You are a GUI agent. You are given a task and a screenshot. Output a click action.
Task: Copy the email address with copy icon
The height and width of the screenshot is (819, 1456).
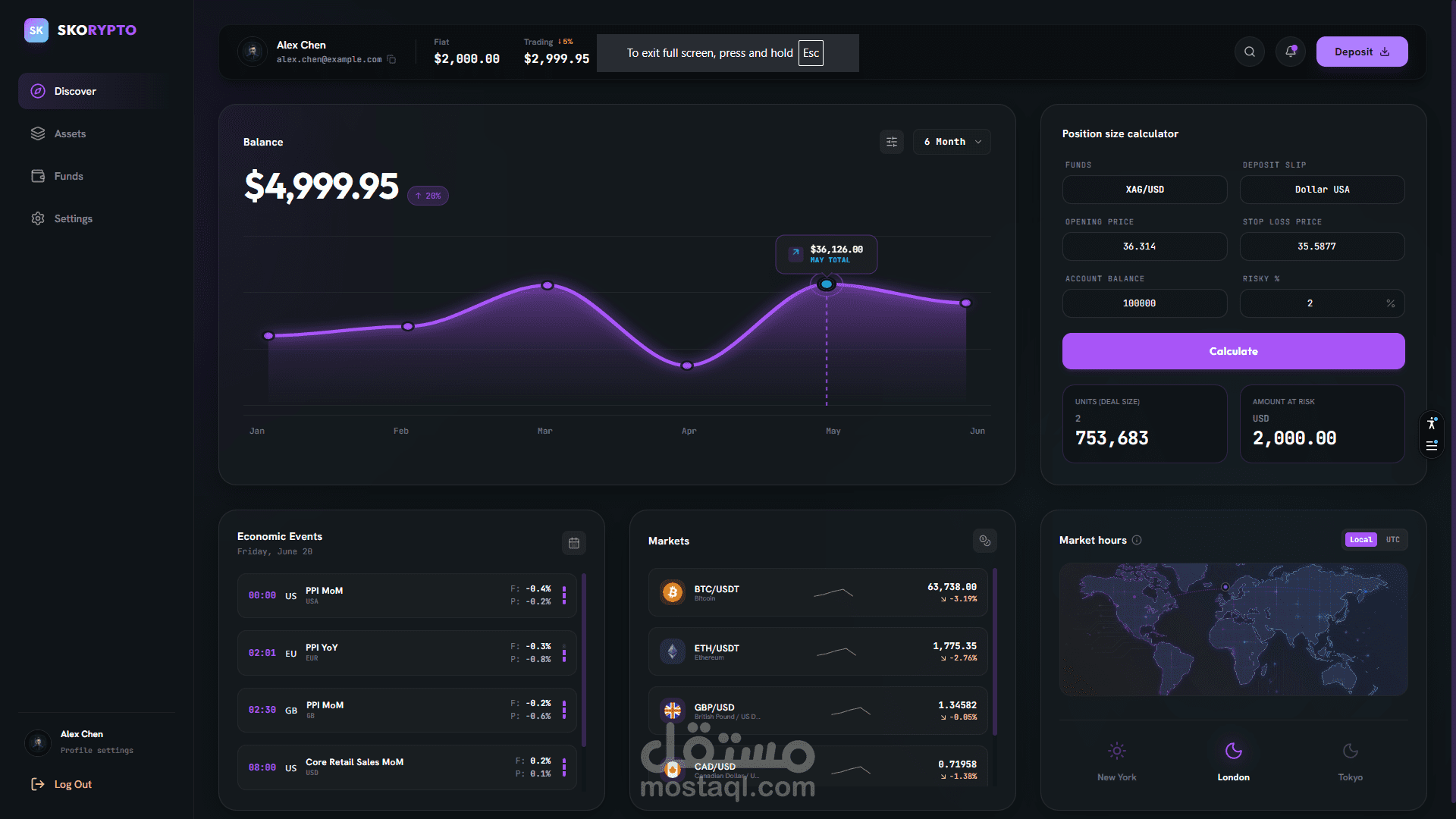point(391,59)
